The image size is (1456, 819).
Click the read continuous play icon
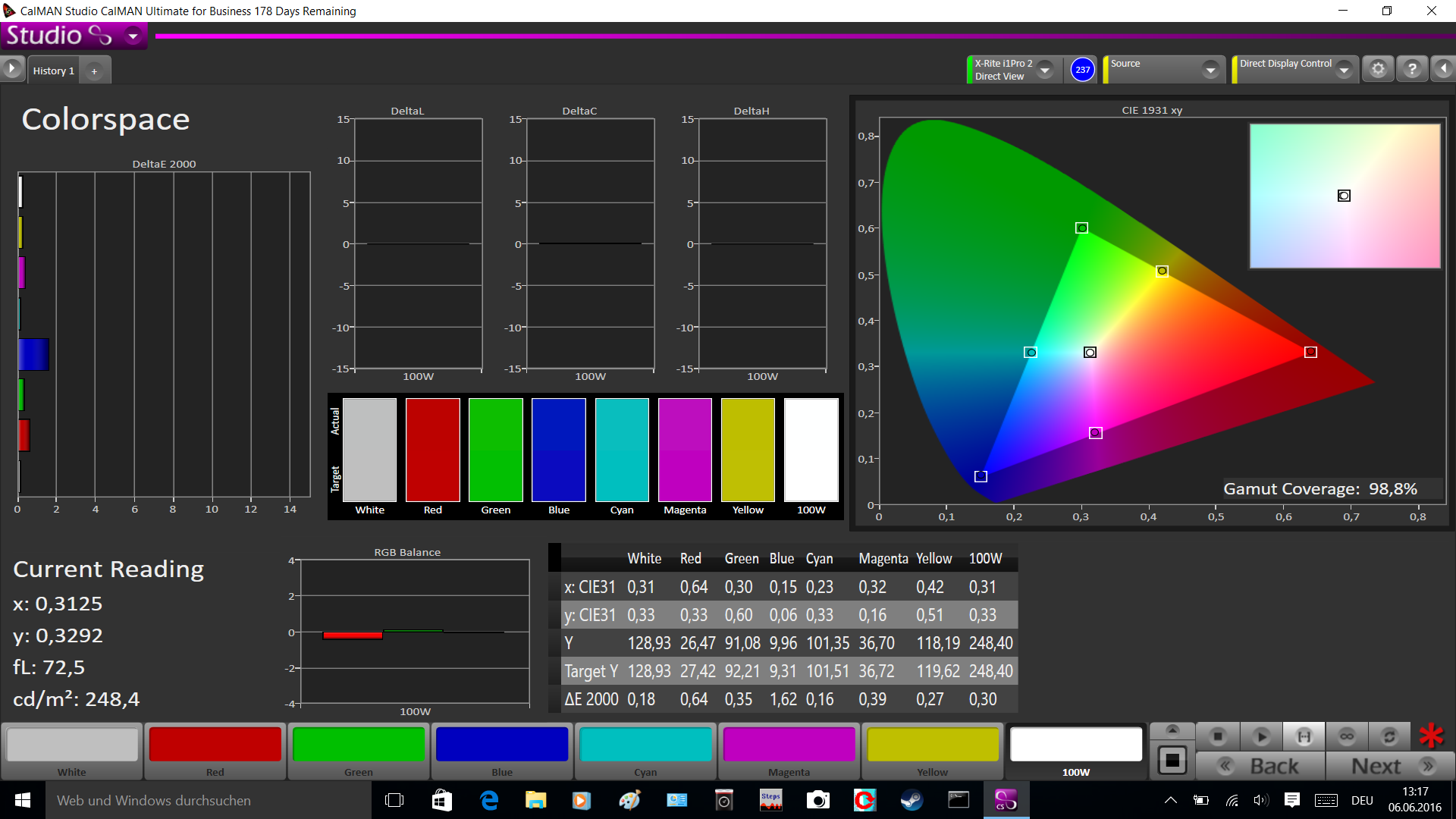[1261, 736]
